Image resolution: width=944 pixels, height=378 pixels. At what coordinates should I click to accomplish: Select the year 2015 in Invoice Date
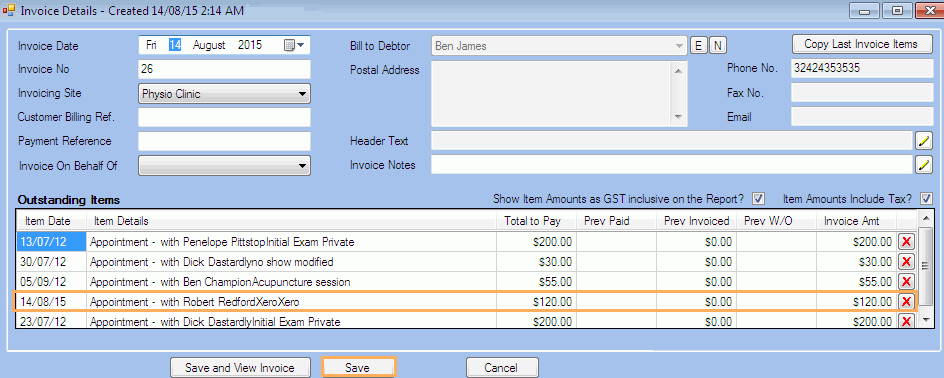(x=250, y=45)
